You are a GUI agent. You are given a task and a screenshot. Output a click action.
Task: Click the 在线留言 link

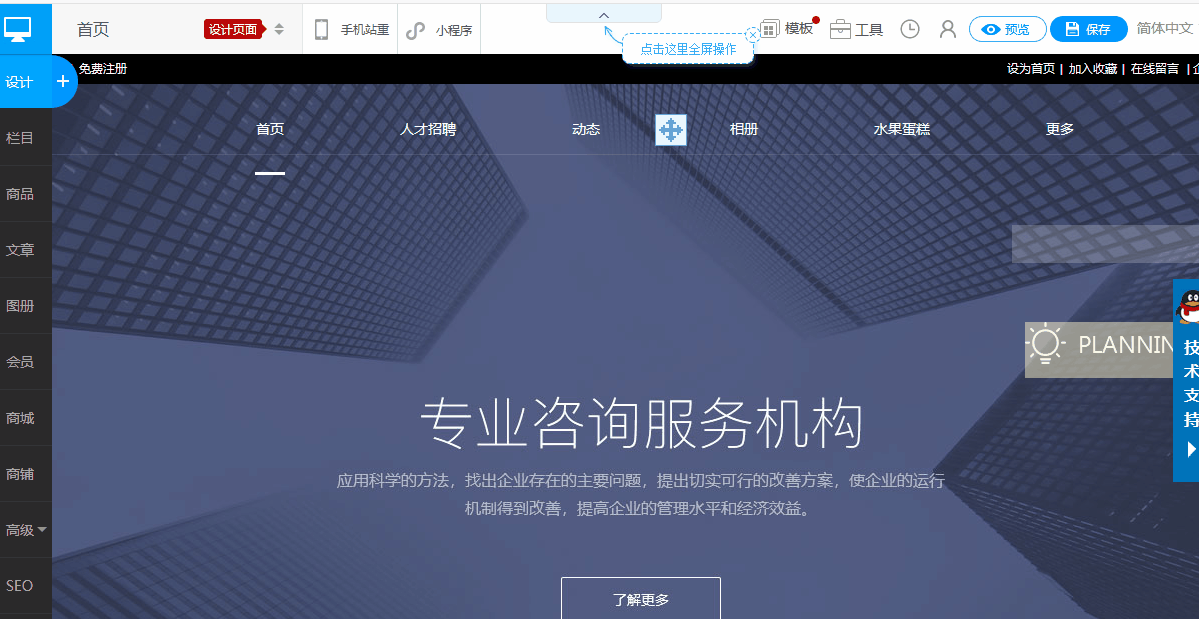pyautogui.click(x=1155, y=69)
